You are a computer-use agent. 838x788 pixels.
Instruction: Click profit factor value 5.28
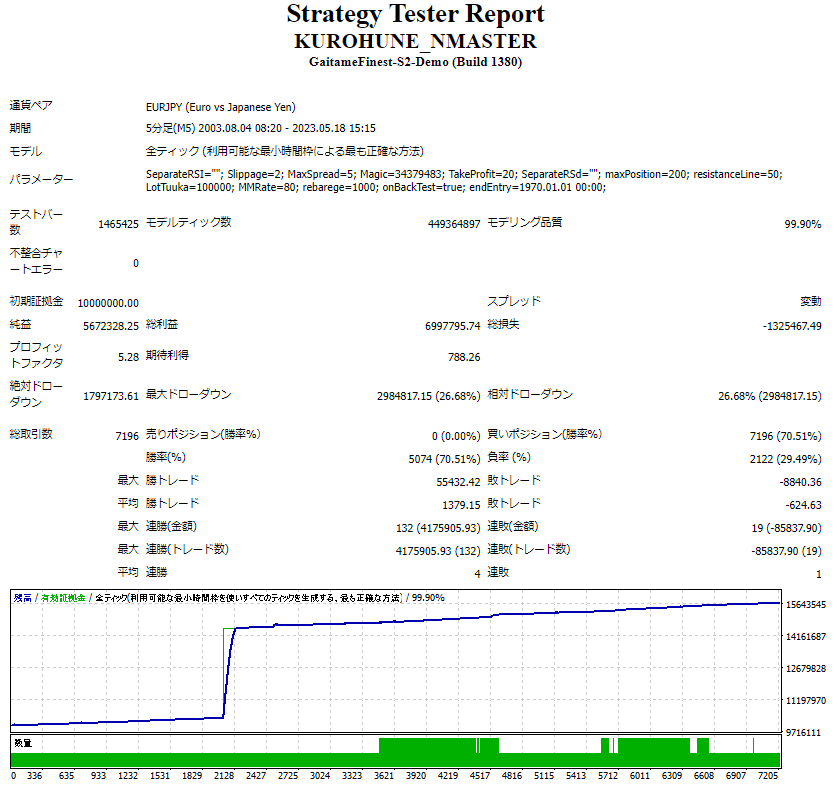pyautogui.click(x=128, y=357)
